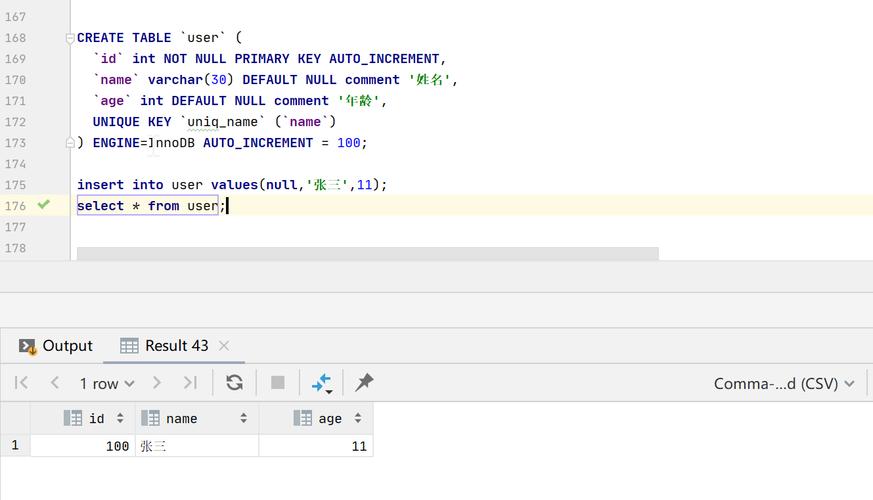Click the 'uniq_name' identifier
This screenshot has height=500, width=873.
coord(222,122)
